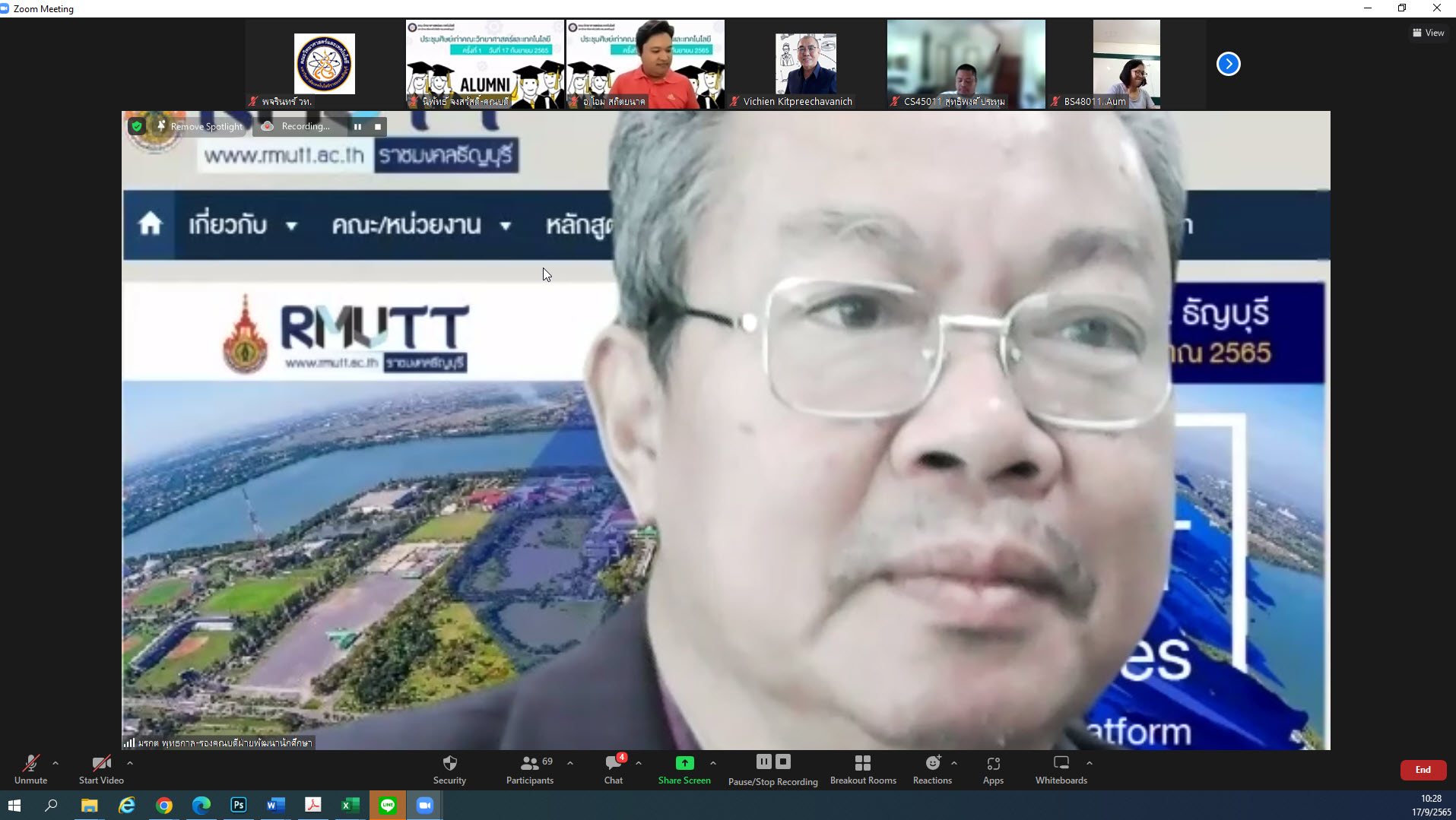Open Excel from taskbar
The height and width of the screenshot is (820, 1456).
click(x=351, y=805)
